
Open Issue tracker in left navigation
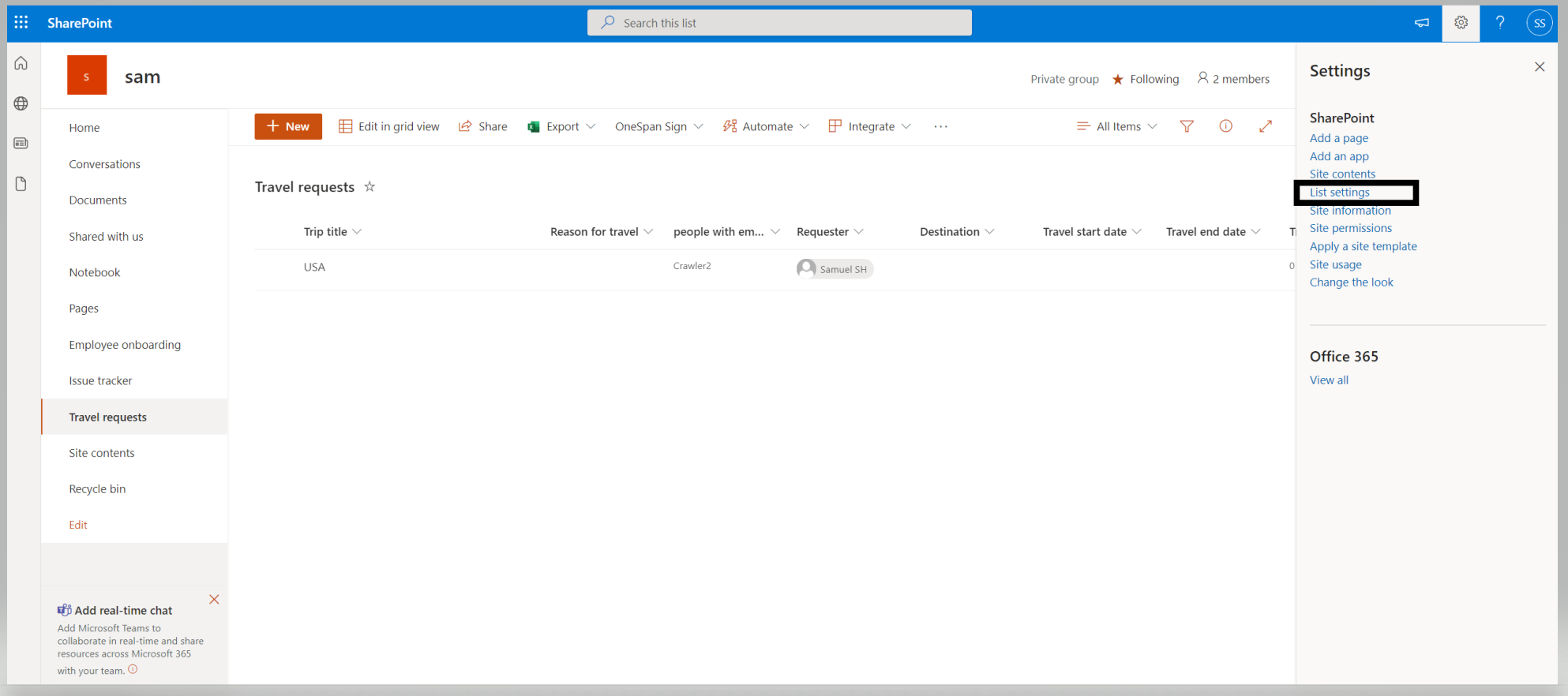pos(100,381)
